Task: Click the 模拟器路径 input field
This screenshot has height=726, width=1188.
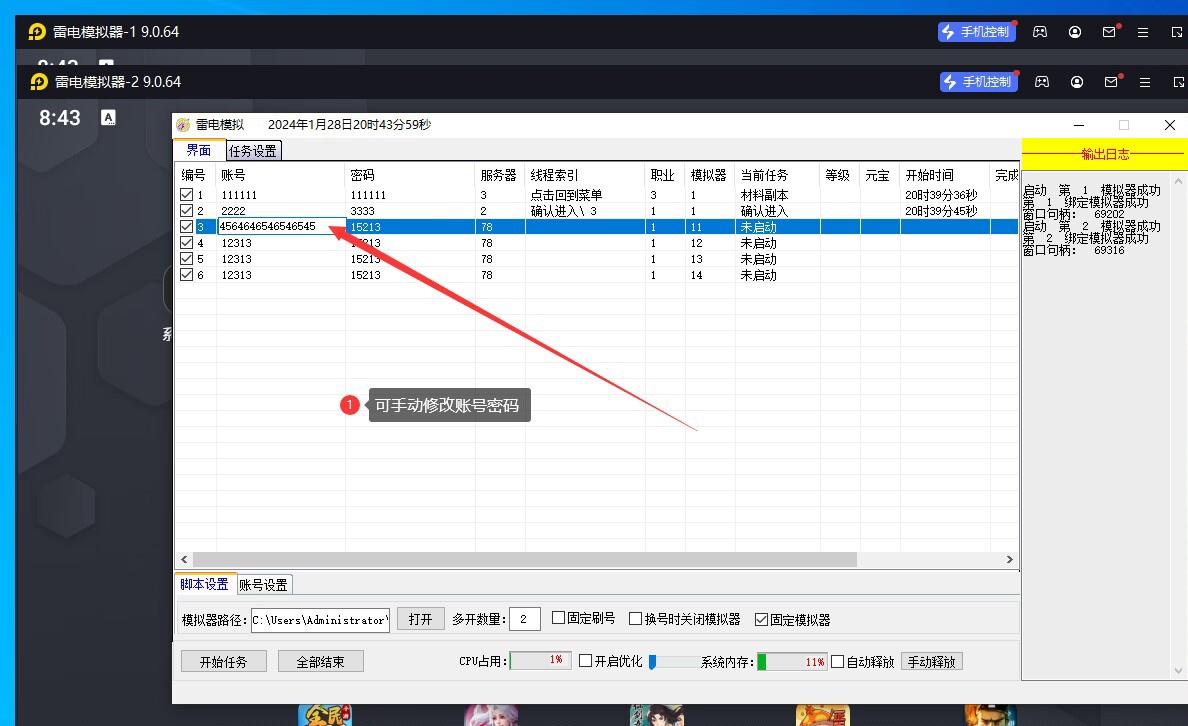Action: click(320, 620)
